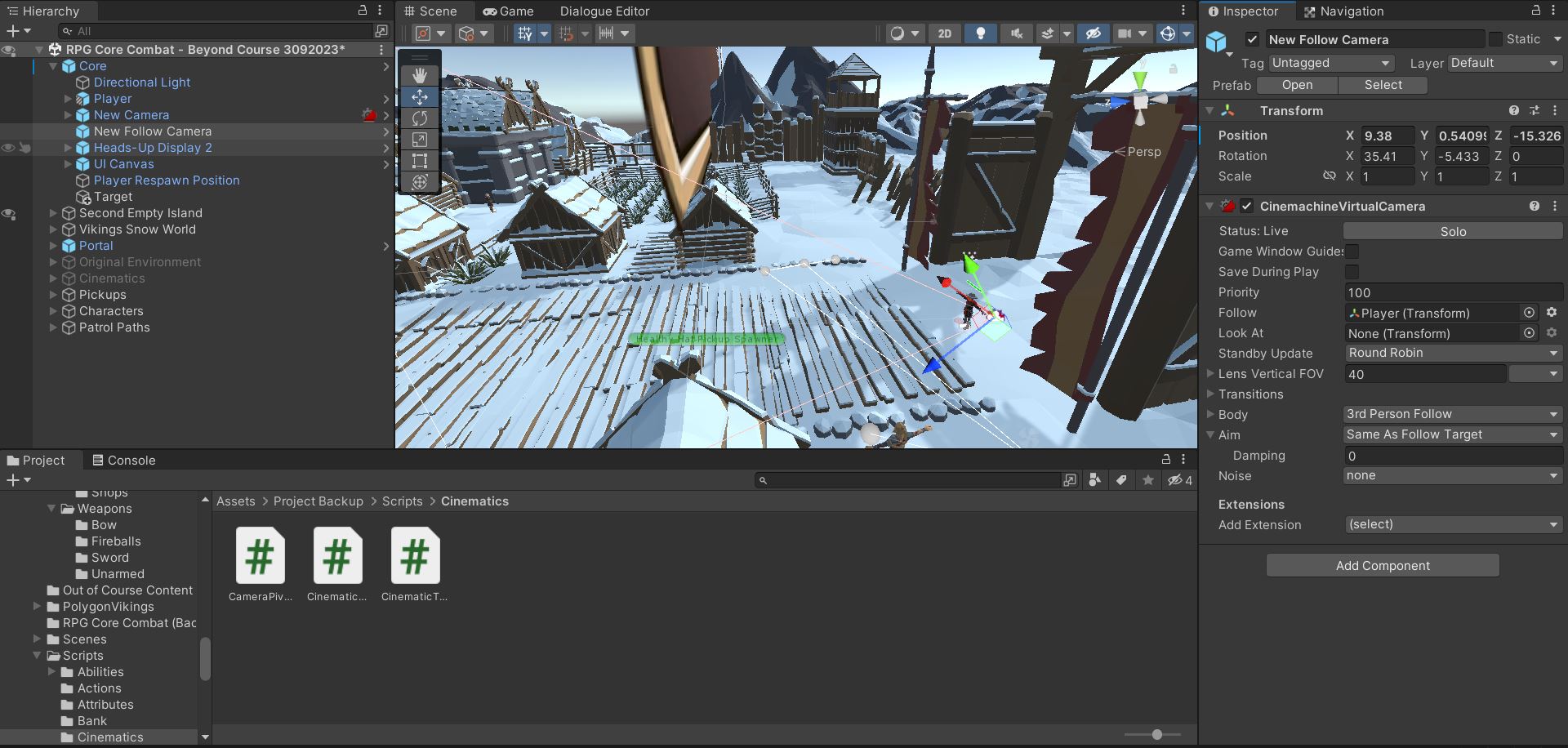Image resolution: width=1568 pixels, height=748 pixels.
Task: Toggle scene visibility crossed-eye button
Action: tap(1094, 33)
